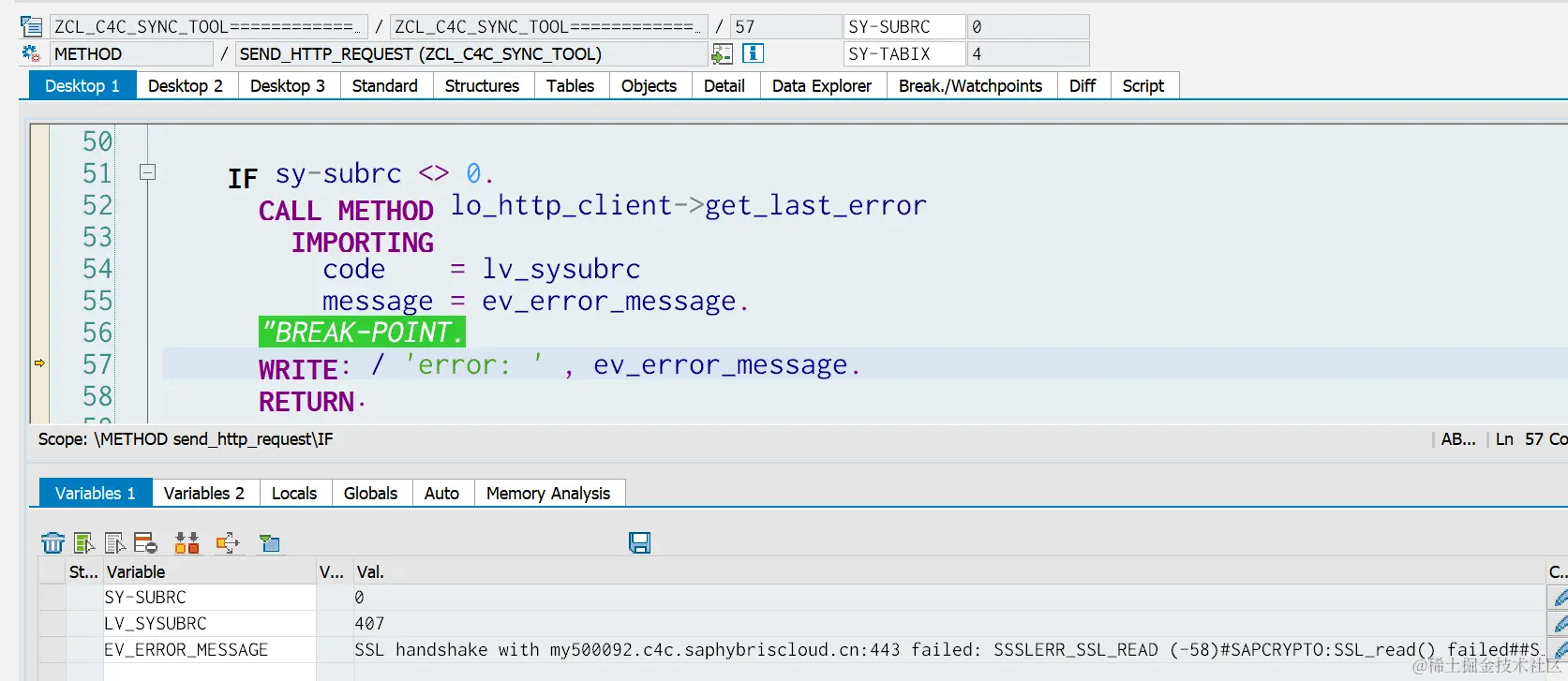The height and width of the screenshot is (681, 1568).
Task: Collapse the IF block at line 51
Action: (x=147, y=172)
